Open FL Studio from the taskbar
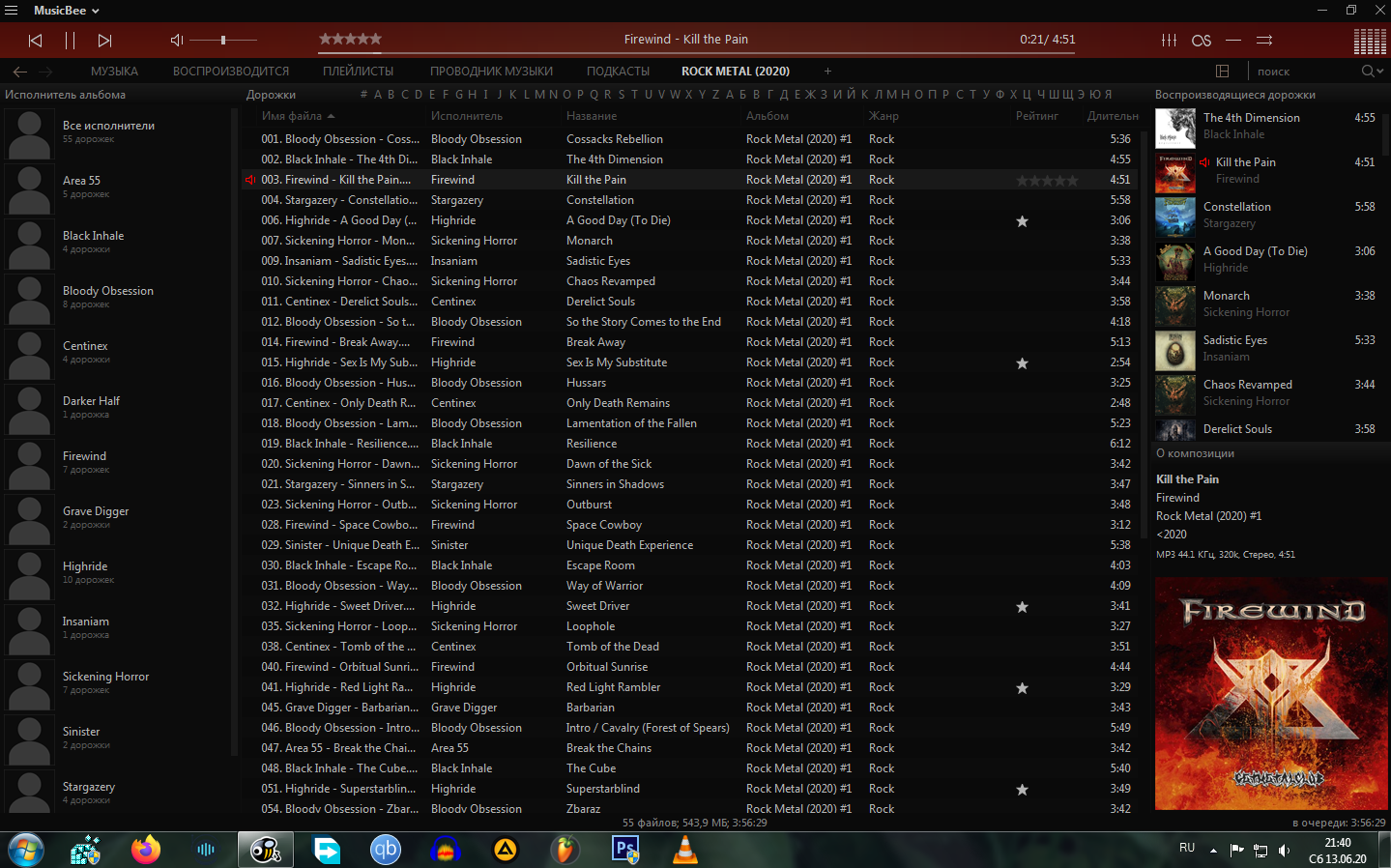The height and width of the screenshot is (868, 1391). tap(565, 850)
